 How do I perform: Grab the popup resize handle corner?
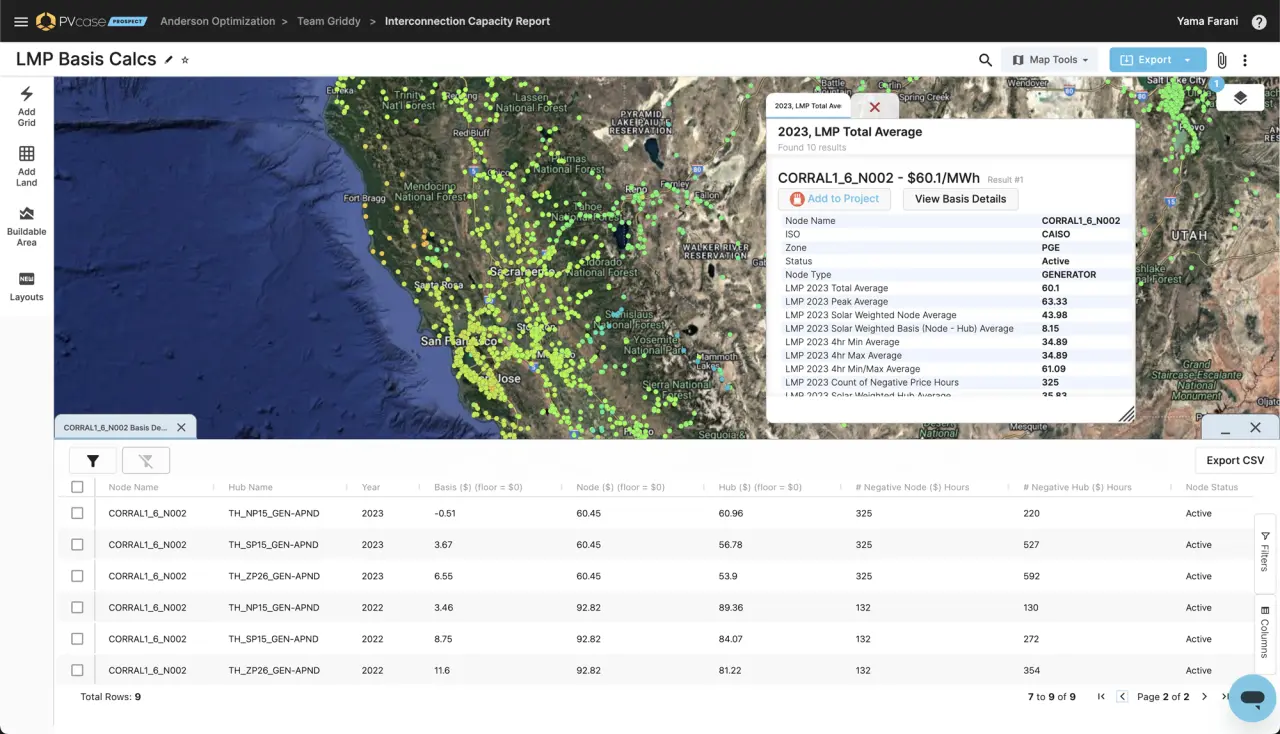1126,413
